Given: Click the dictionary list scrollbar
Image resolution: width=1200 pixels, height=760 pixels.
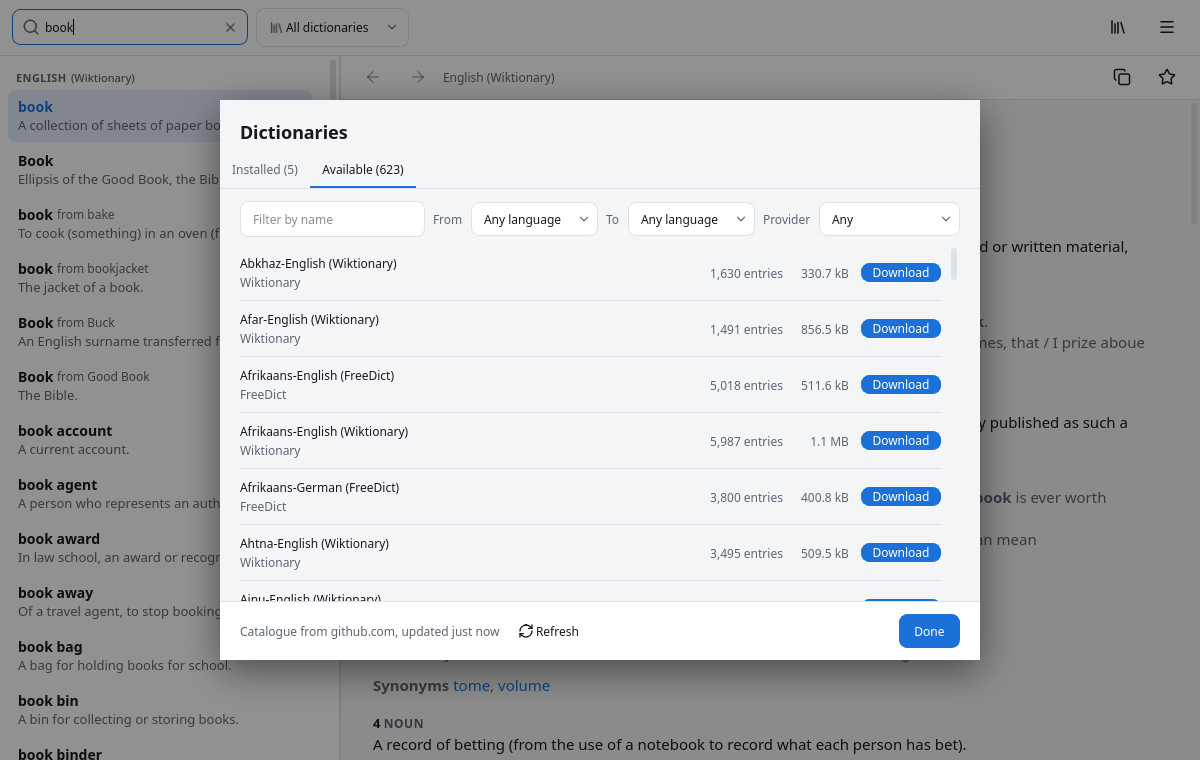Looking at the screenshot, I should pyautogui.click(x=954, y=264).
